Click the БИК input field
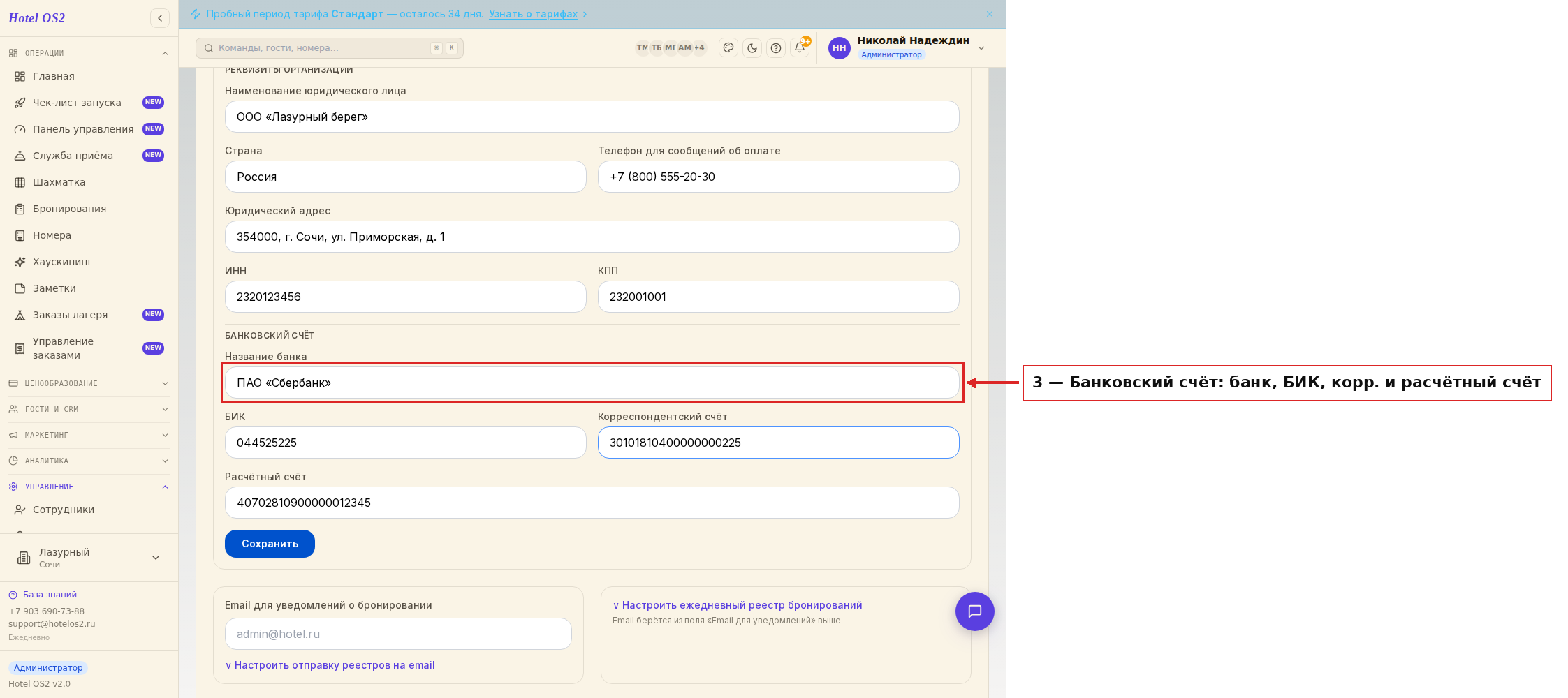The width and height of the screenshot is (1568, 698). coord(405,443)
